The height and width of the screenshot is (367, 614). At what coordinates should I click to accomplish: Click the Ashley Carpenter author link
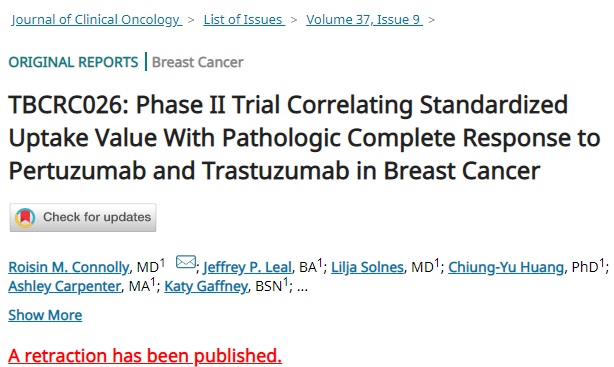pyautogui.click(x=65, y=286)
